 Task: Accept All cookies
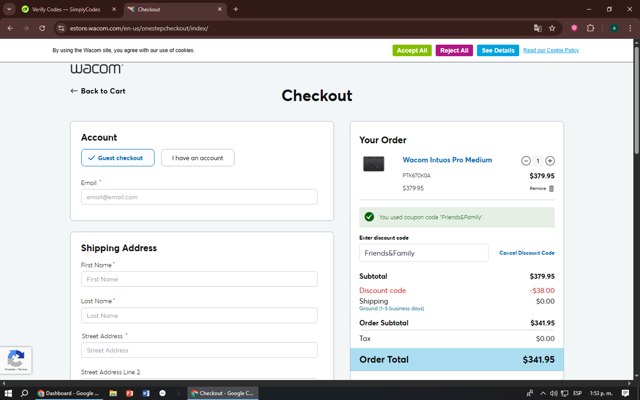coord(412,50)
